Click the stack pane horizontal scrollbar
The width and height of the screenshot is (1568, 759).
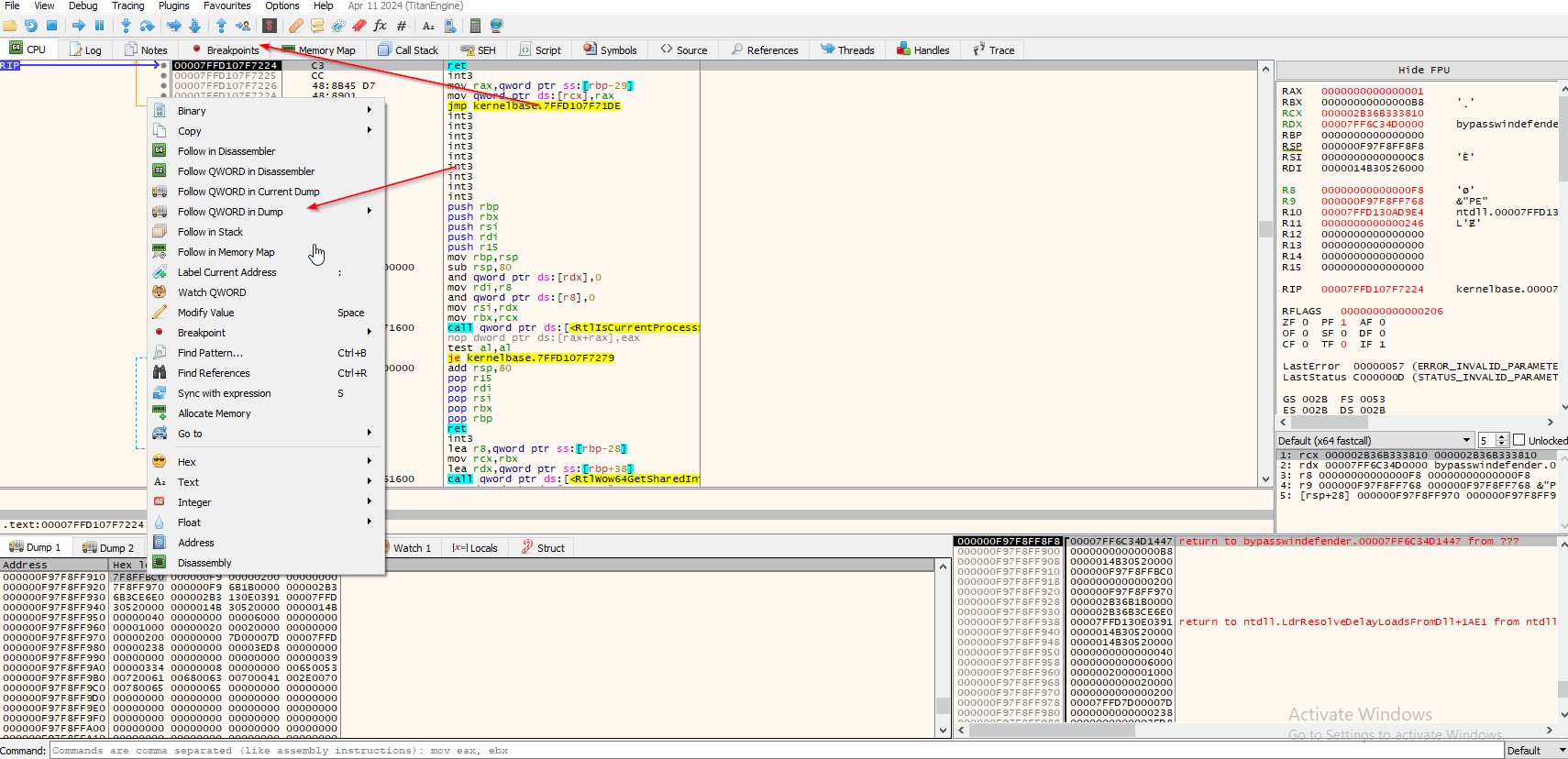(1253, 731)
